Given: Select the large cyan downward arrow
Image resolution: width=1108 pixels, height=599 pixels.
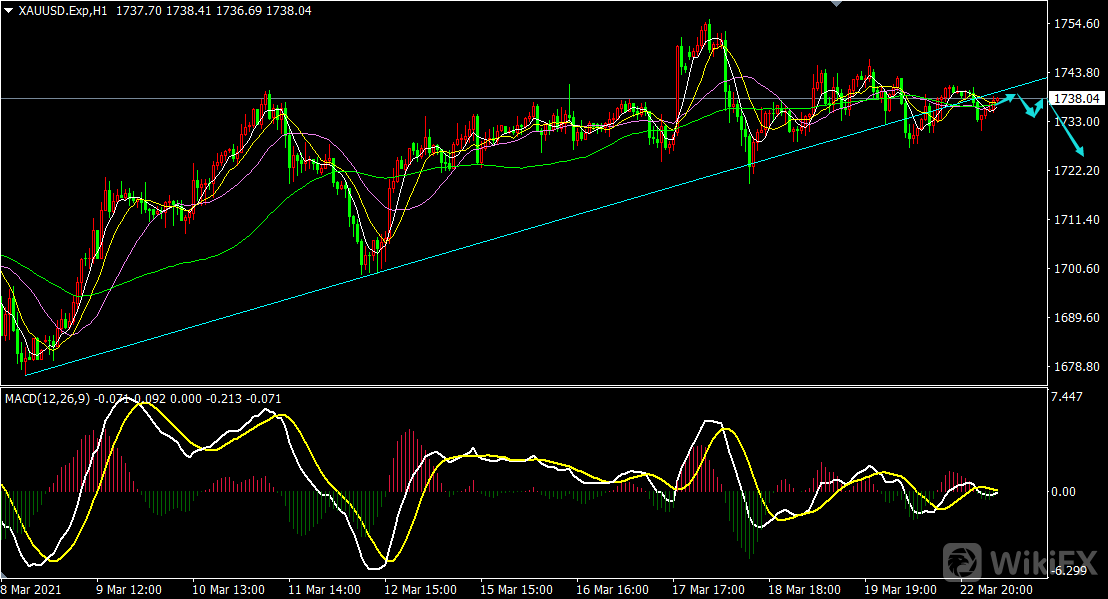Looking at the screenshot, I should (1071, 138).
